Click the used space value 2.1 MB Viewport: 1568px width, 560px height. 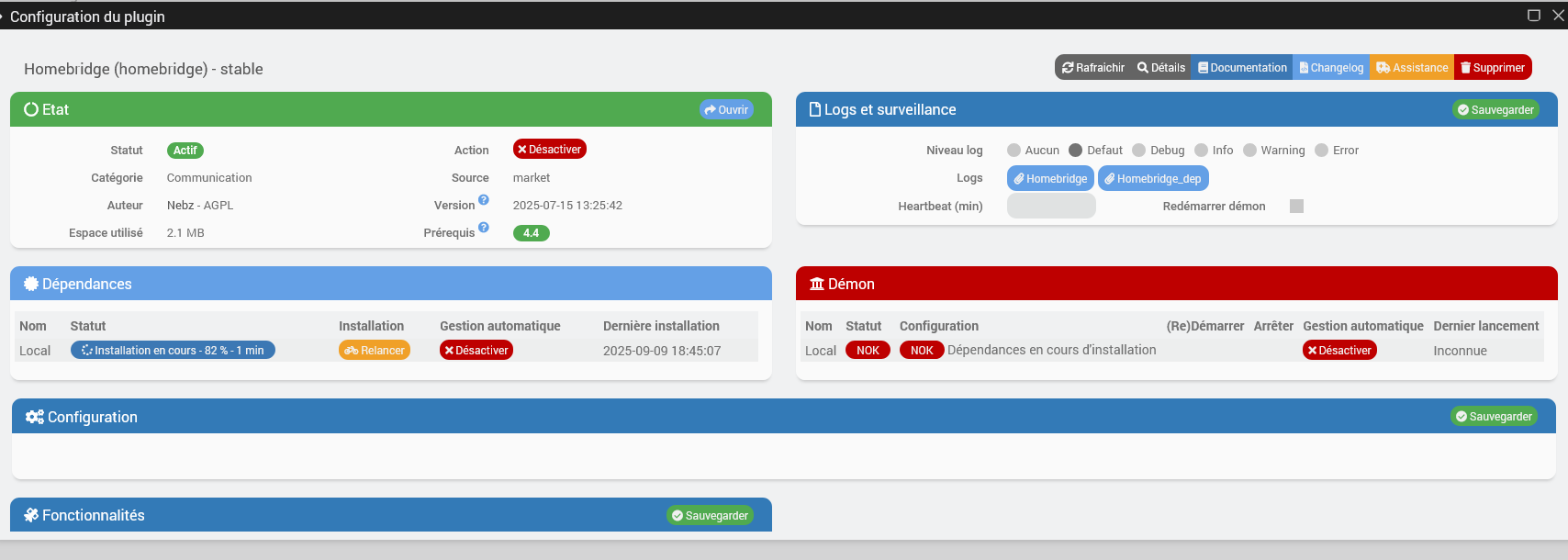(x=185, y=233)
